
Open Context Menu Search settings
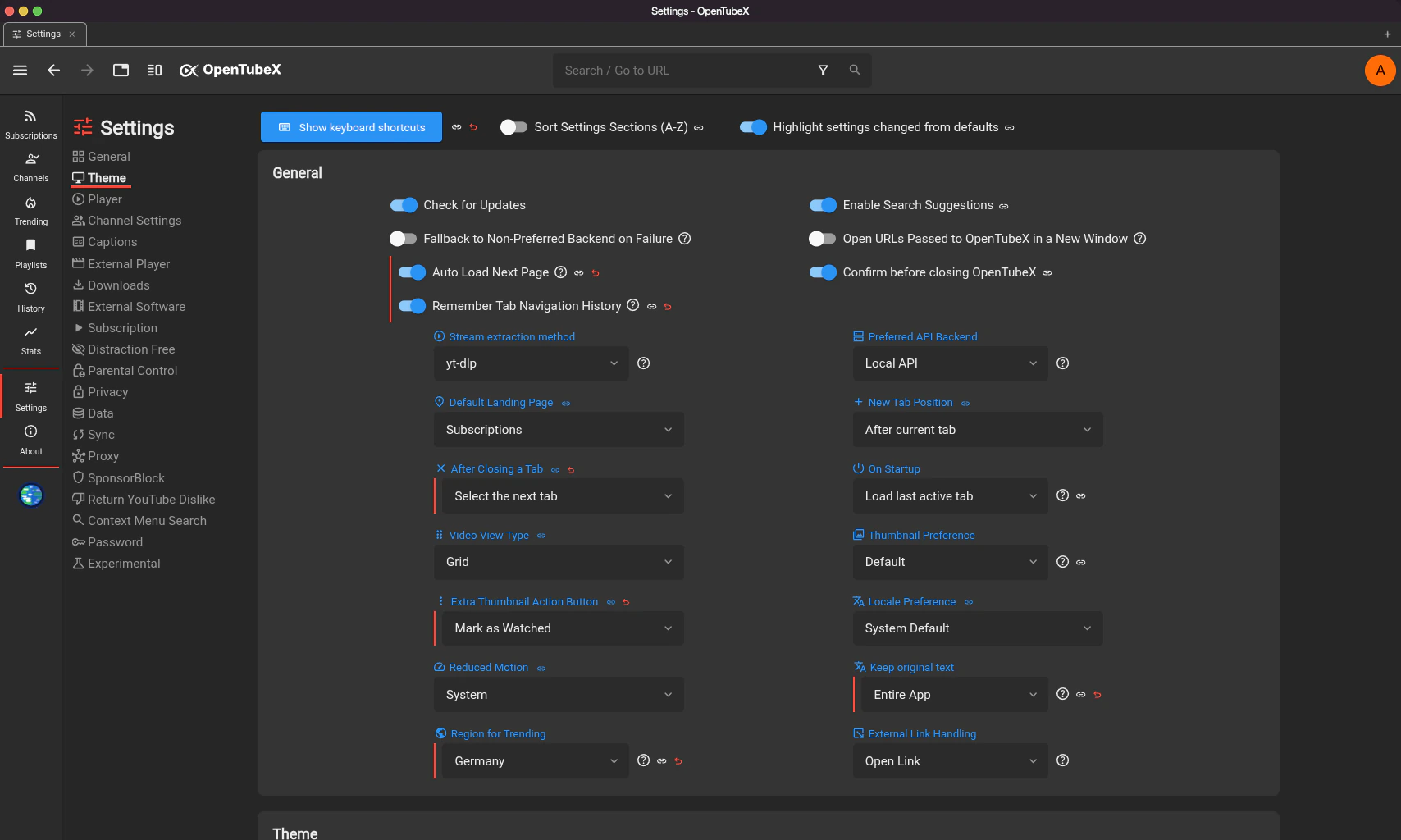point(139,521)
